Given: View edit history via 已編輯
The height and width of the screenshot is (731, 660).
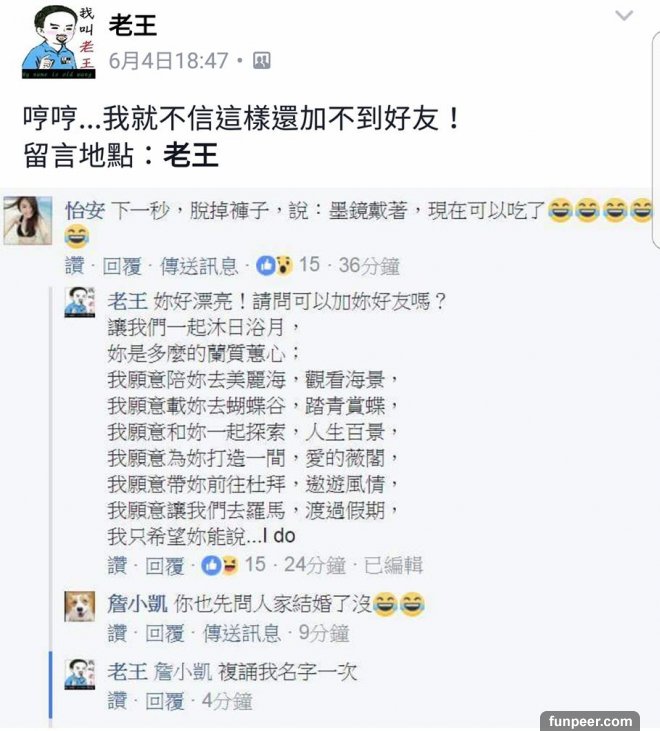Looking at the screenshot, I should [x=393, y=565].
